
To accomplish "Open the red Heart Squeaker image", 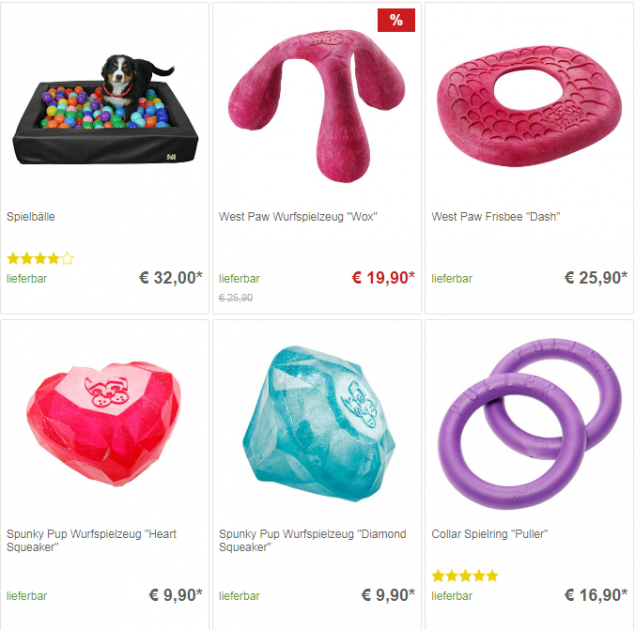I will pos(104,423).
